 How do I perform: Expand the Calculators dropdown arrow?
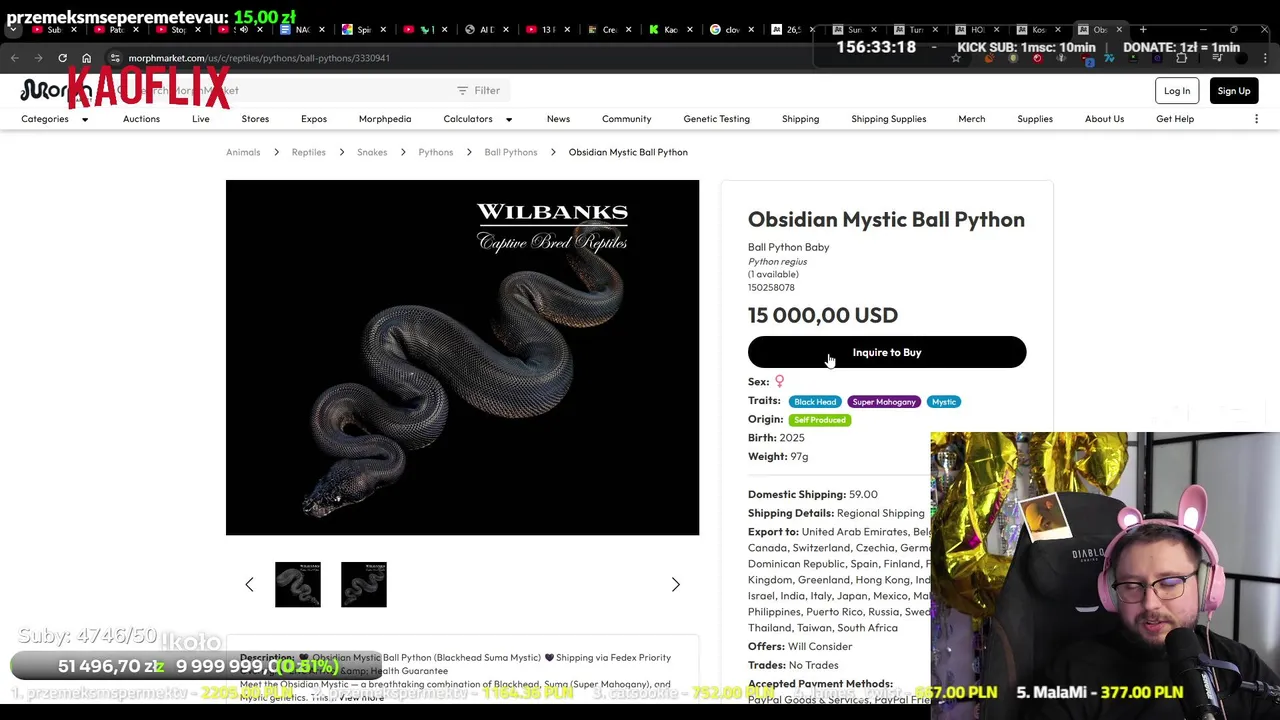[x=508, y=120]
